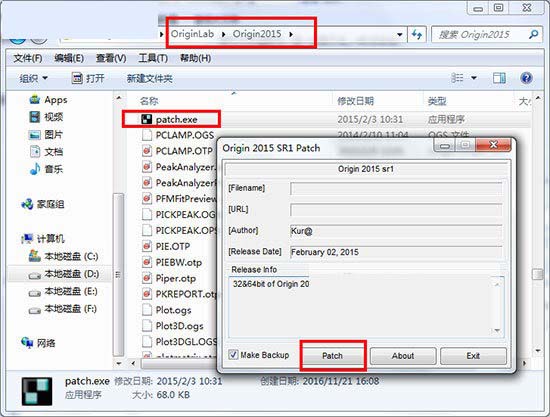Click the PIEBW.otp template icon
This screenshot has height=417, width=550.
pos(147,262)
